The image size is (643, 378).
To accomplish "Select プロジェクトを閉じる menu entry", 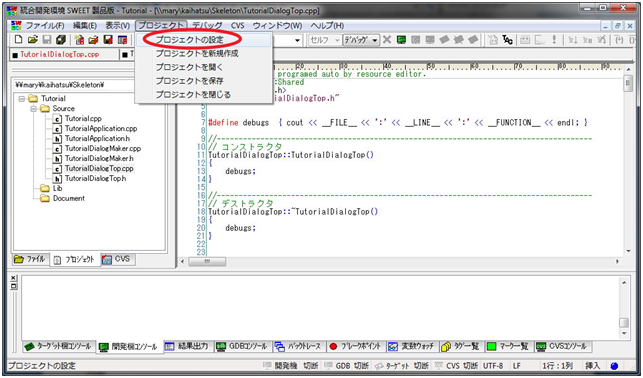I will (204, 95).
